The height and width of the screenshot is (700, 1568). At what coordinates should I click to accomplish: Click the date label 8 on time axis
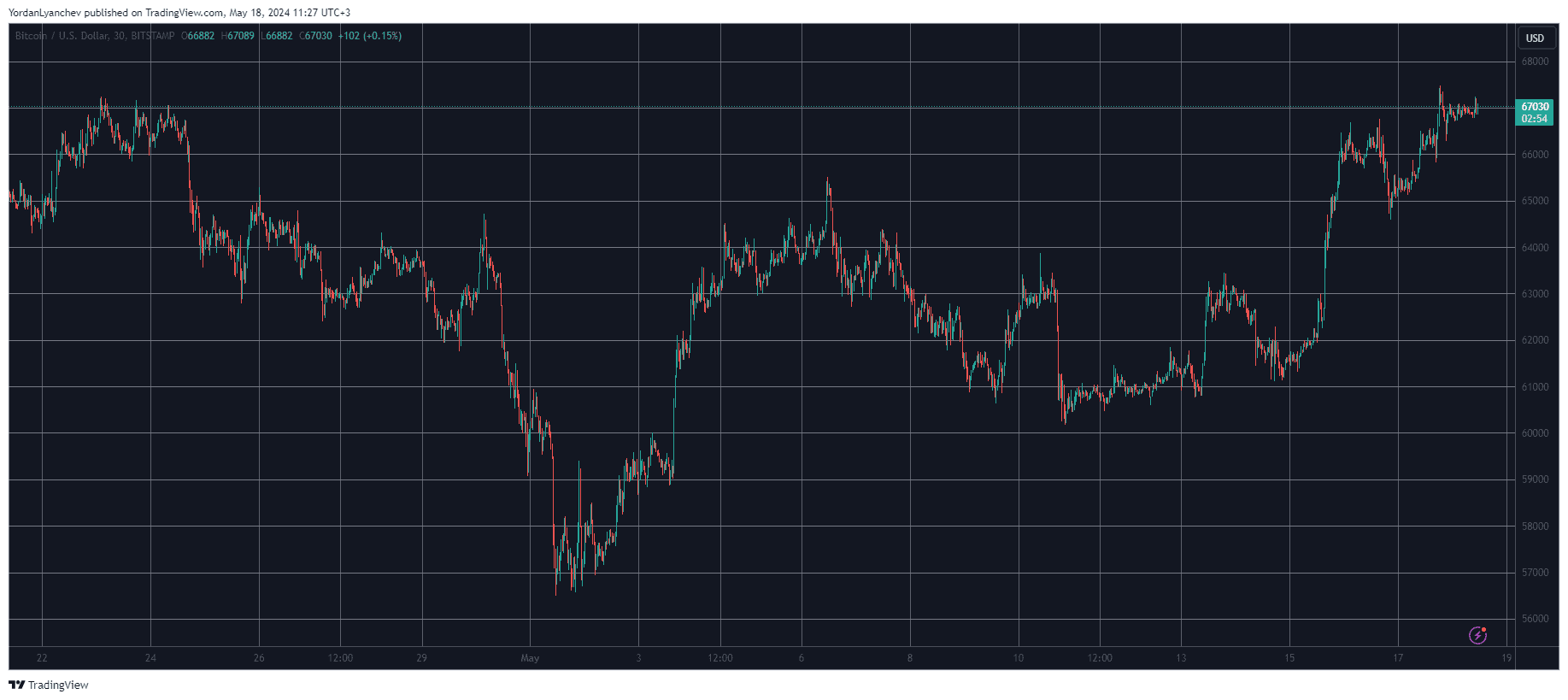coord(910,658)
